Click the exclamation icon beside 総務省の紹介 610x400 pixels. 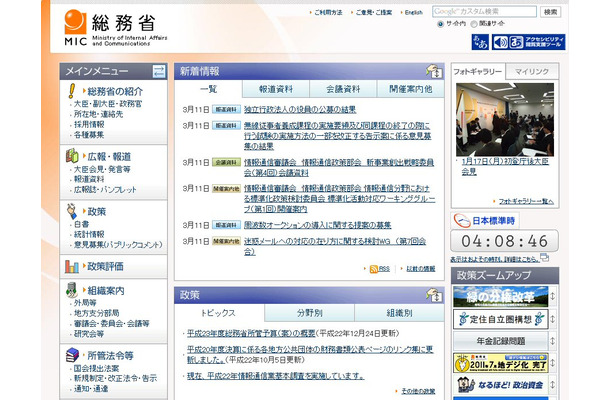(x=72, y=91)
